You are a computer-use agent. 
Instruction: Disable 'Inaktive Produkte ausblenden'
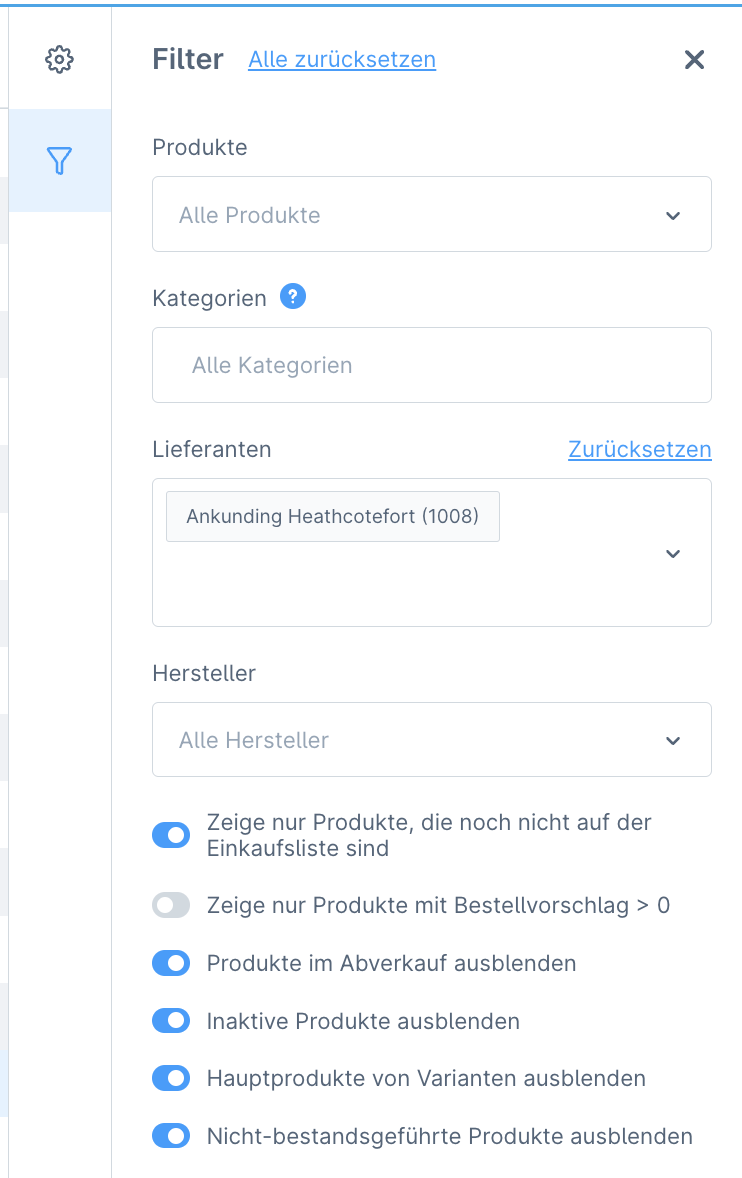point(171,1021)
